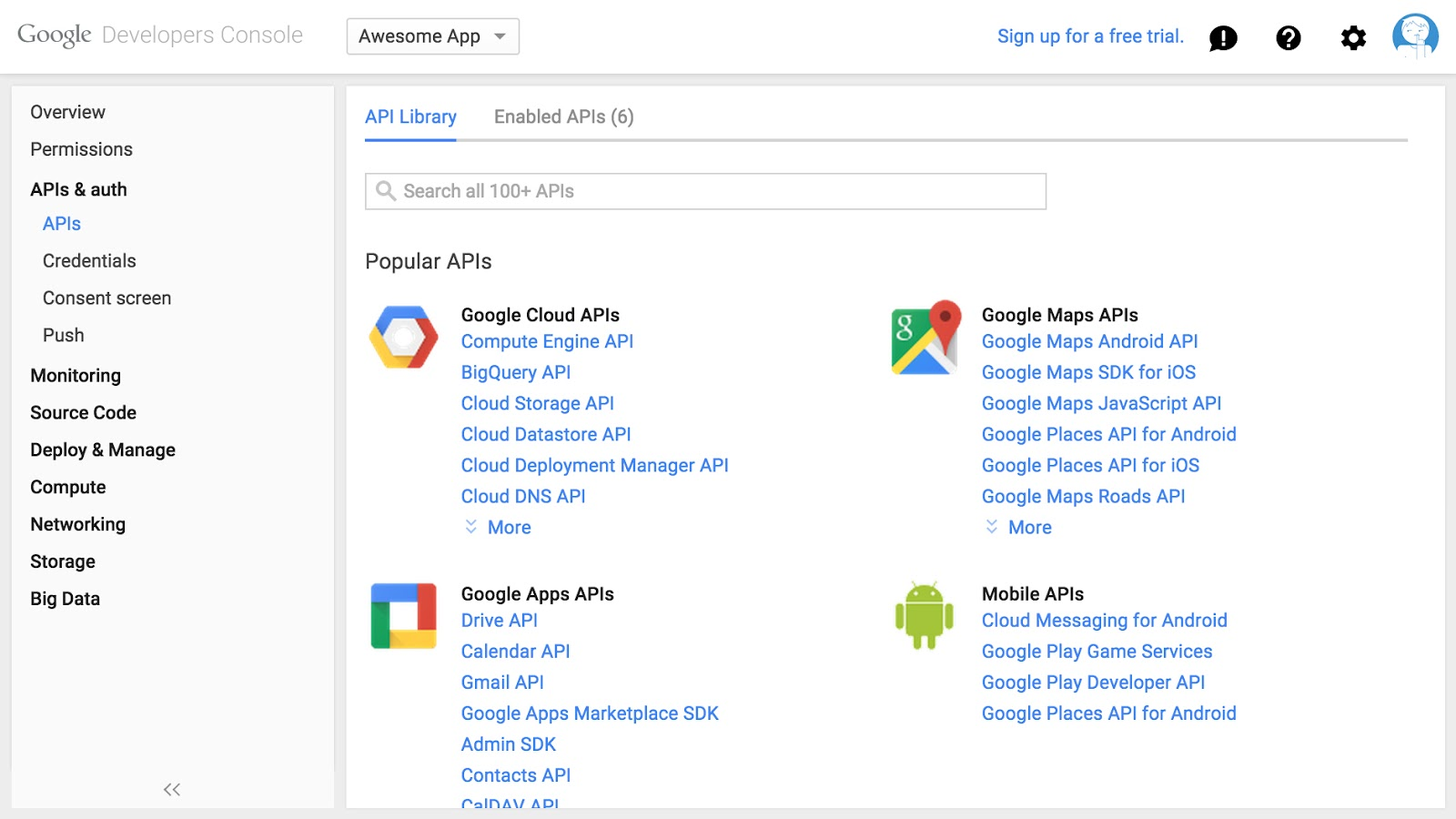The image size is (1456, 819).
Task: Open Cloud DNS API link
Action: tap(523, 496)
